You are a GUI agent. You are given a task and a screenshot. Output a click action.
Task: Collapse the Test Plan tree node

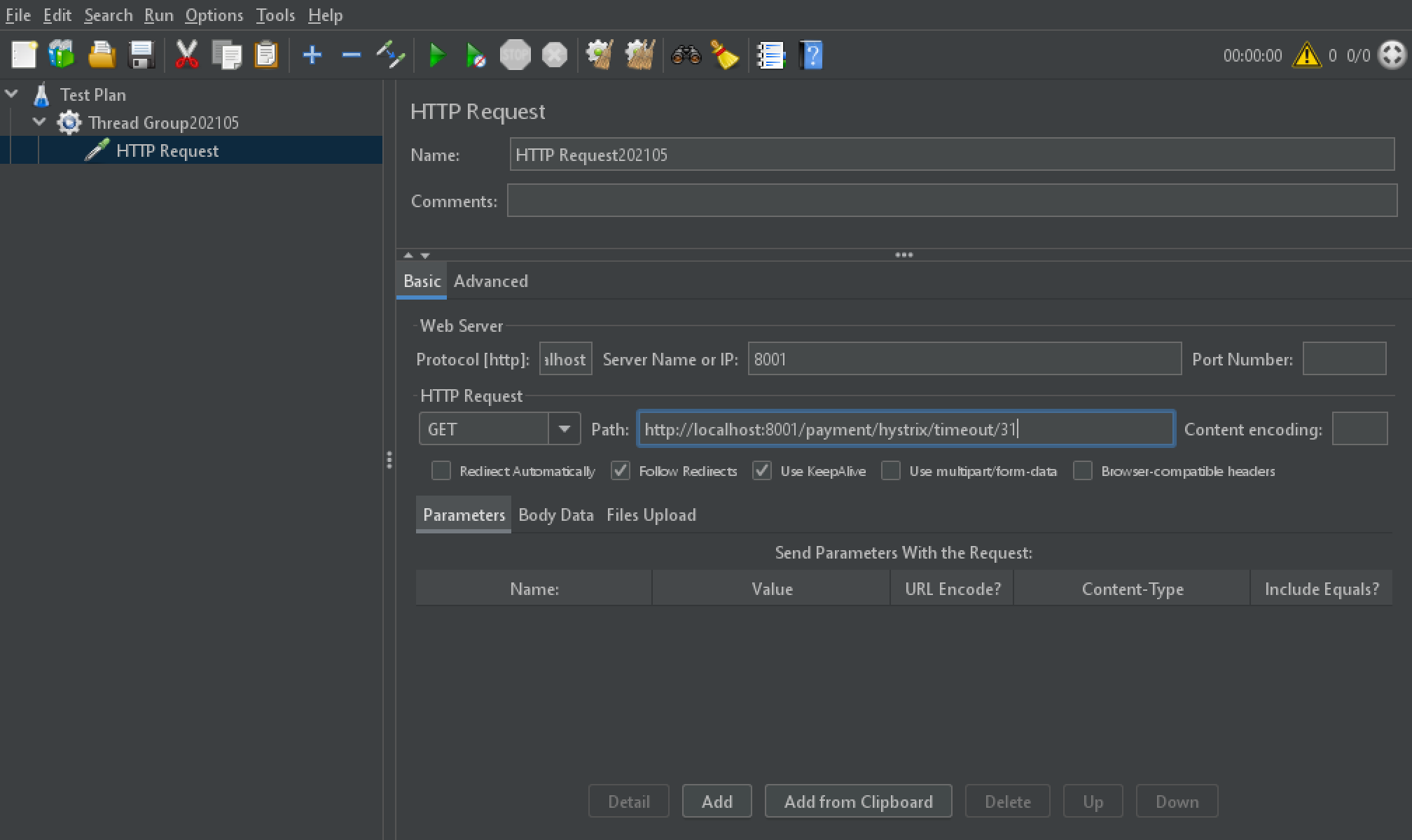tap(12, 94)
